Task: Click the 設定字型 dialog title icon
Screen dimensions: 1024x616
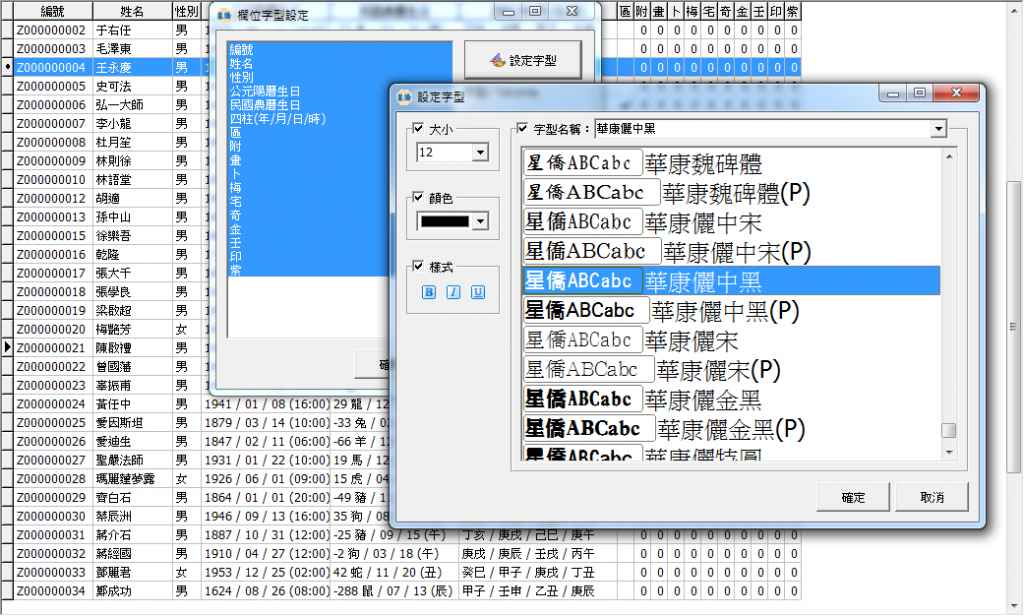Action: [404, 97]
